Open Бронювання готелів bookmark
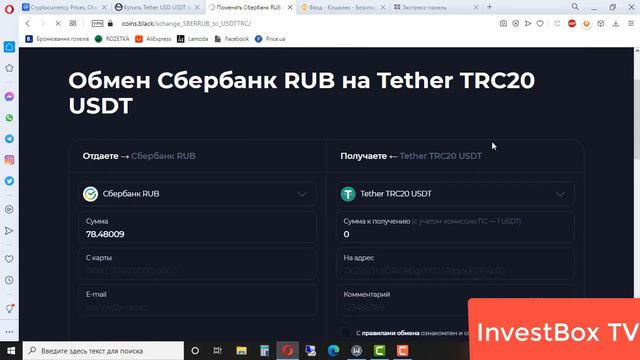The image size is (640, 360). [x=57, y=39]
